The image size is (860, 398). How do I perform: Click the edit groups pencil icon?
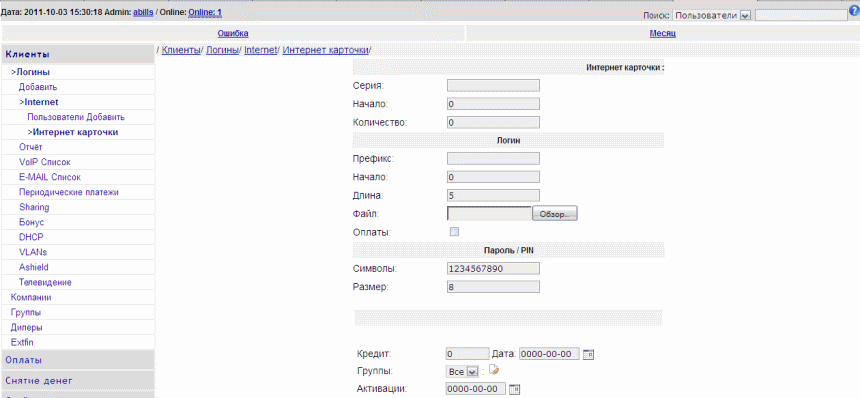493,371
